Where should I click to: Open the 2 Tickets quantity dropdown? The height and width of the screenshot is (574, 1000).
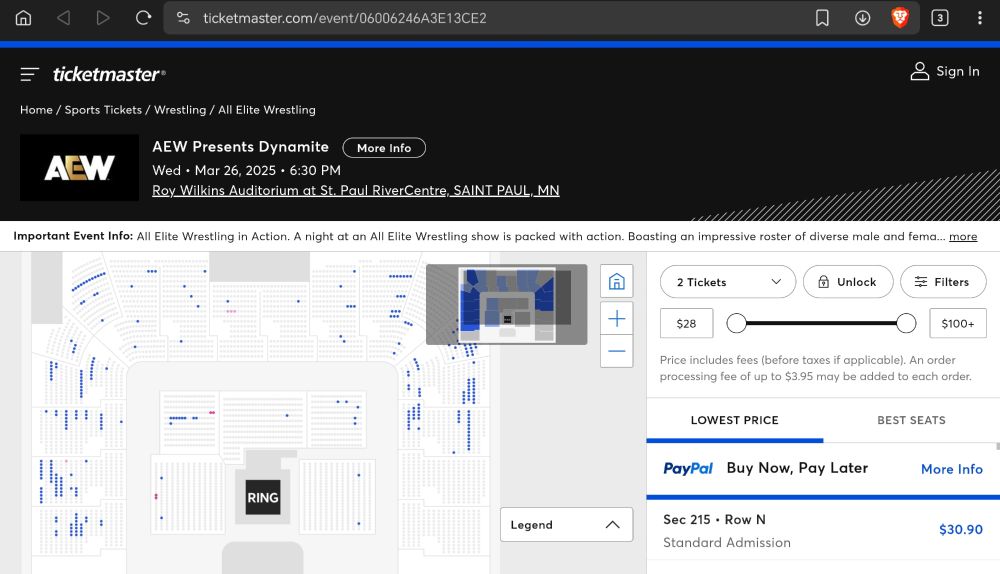click(728, 282)
